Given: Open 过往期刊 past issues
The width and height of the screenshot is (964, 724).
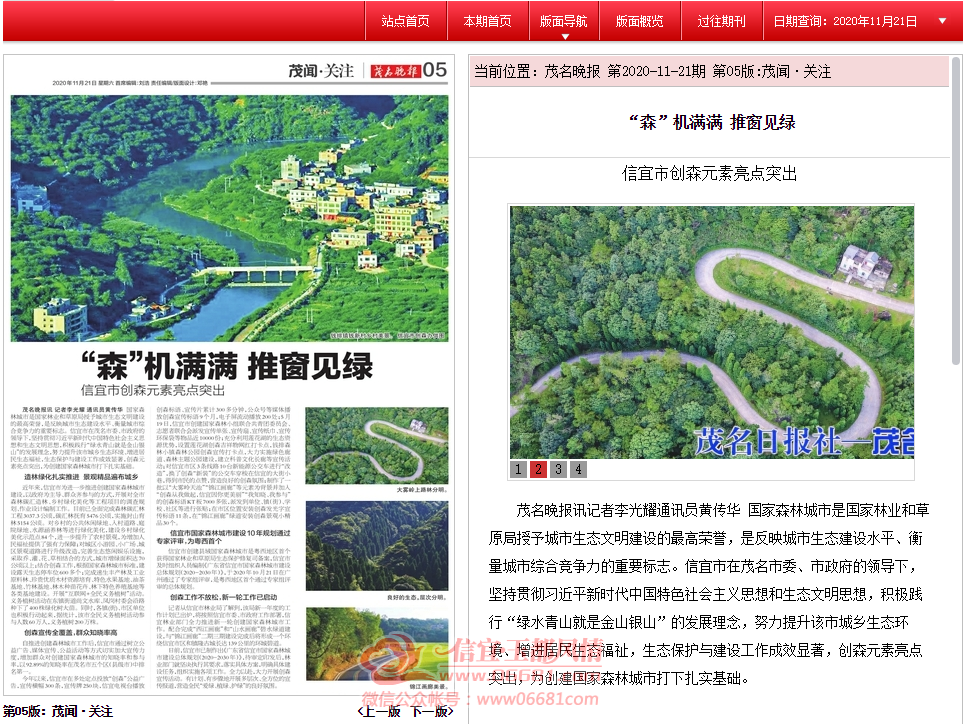Looking at the screenshot, I should click(x=722, y=22).
